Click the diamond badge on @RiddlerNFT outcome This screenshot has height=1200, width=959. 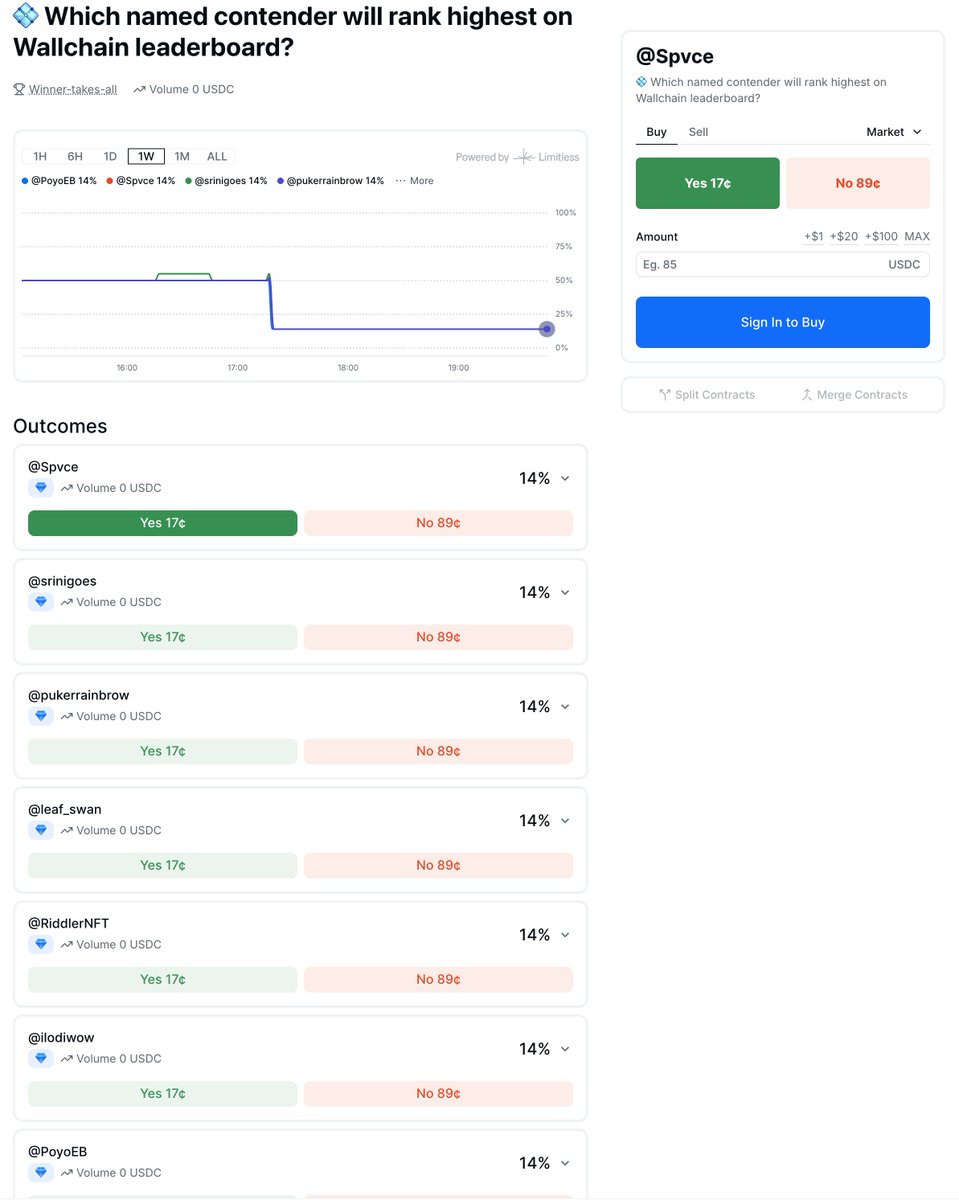tap(38, 943)
